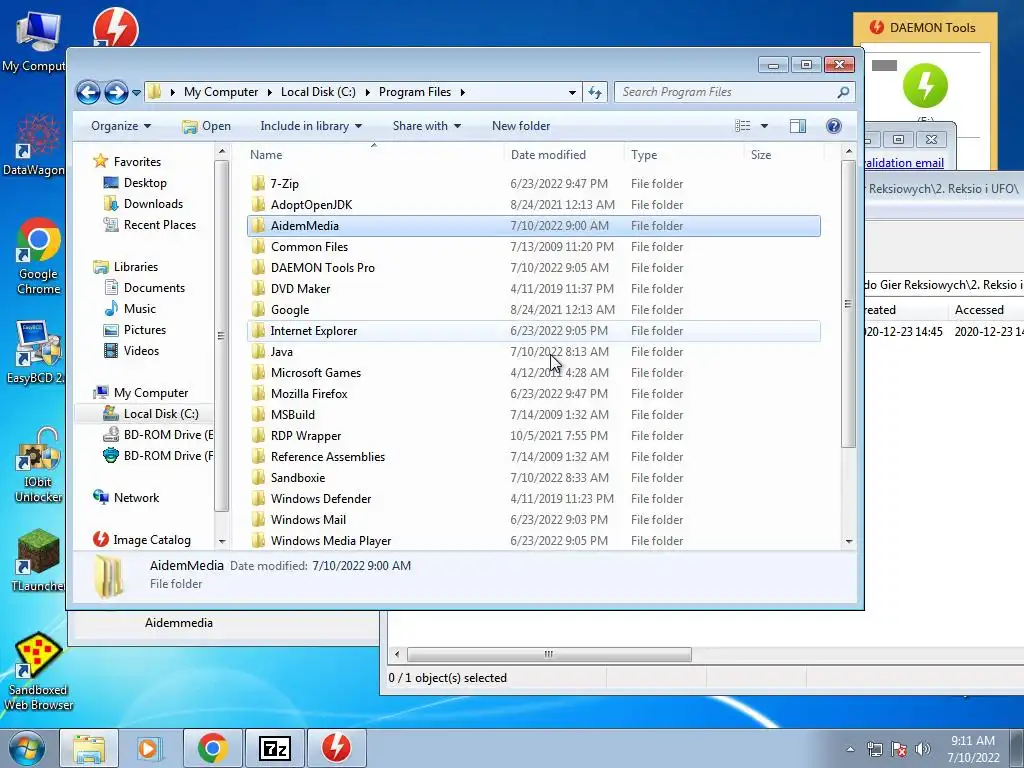Select the DVD Maker folder
Viewport: 1024px width, 768px height.
click(534, 289)
